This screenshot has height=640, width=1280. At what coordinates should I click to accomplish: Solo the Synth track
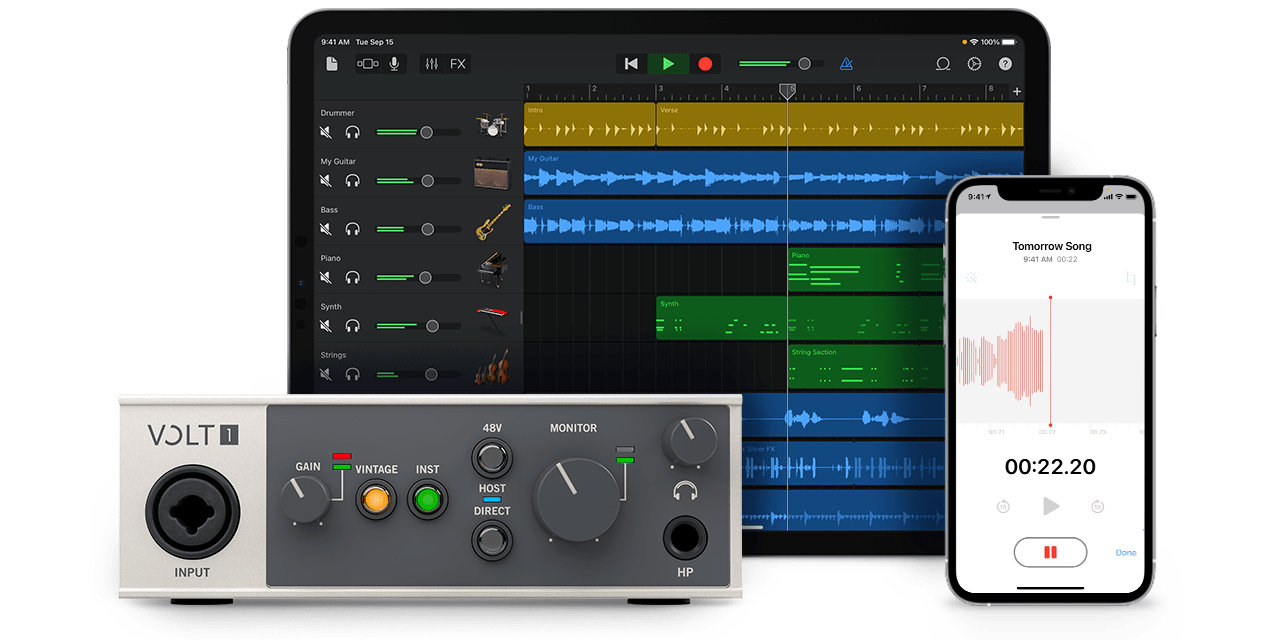point(352,326)
